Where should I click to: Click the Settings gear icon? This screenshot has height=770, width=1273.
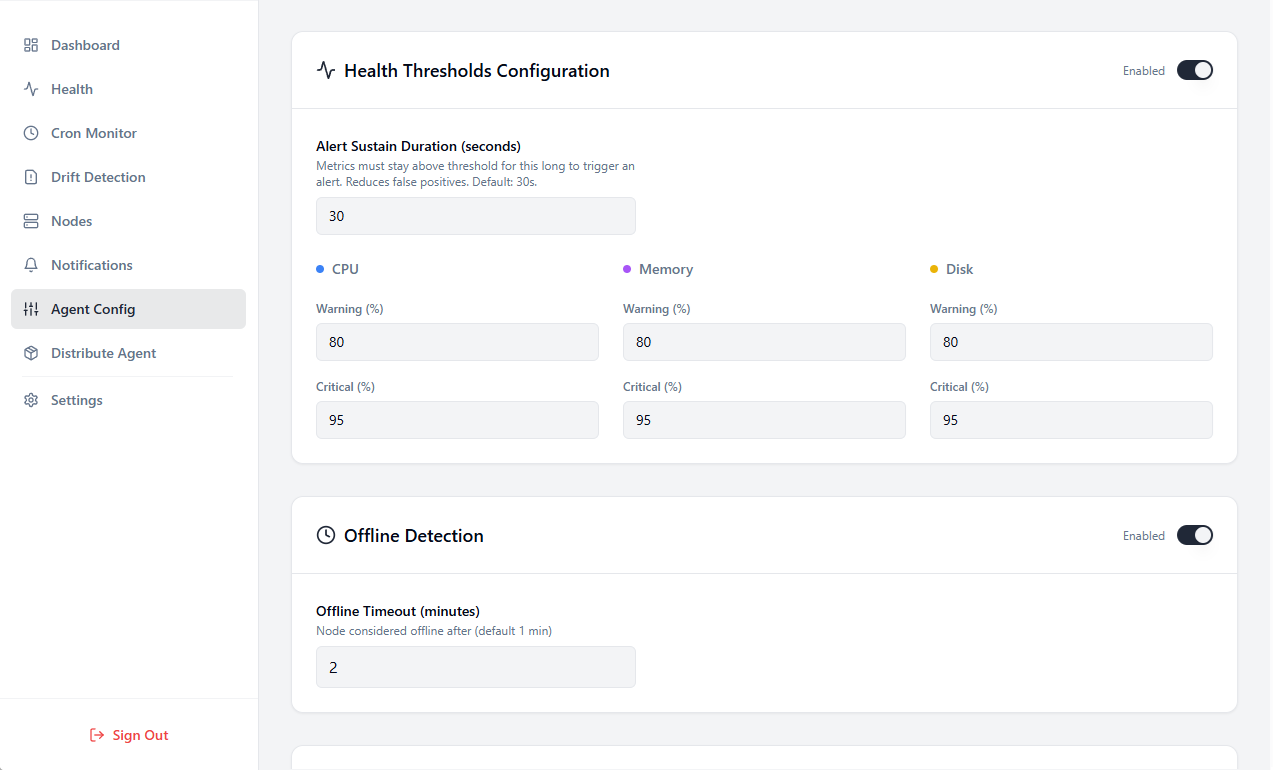click(31, 400)
